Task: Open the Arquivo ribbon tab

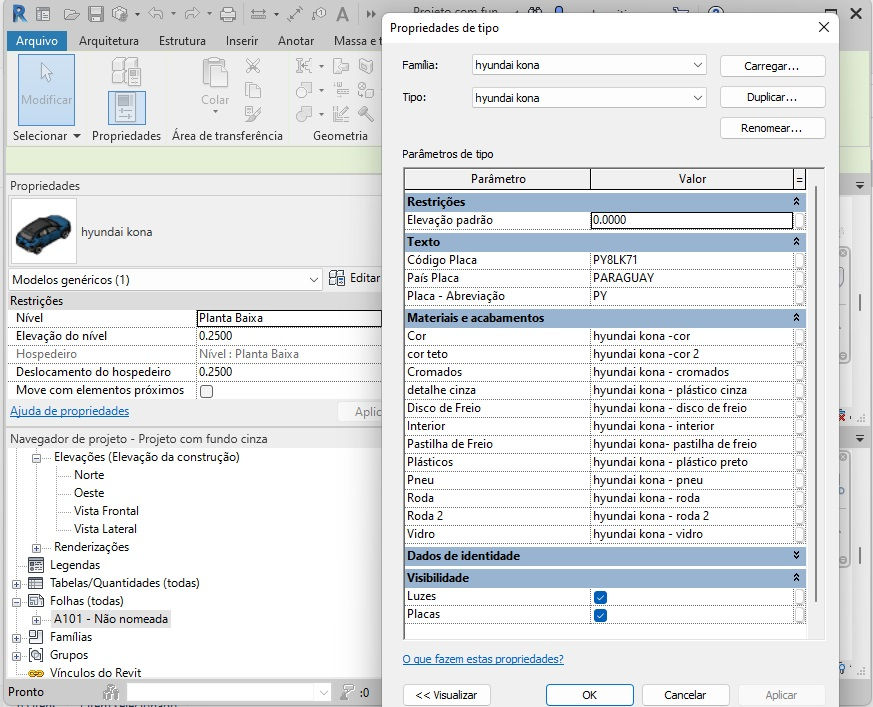Action: point(37,41)
